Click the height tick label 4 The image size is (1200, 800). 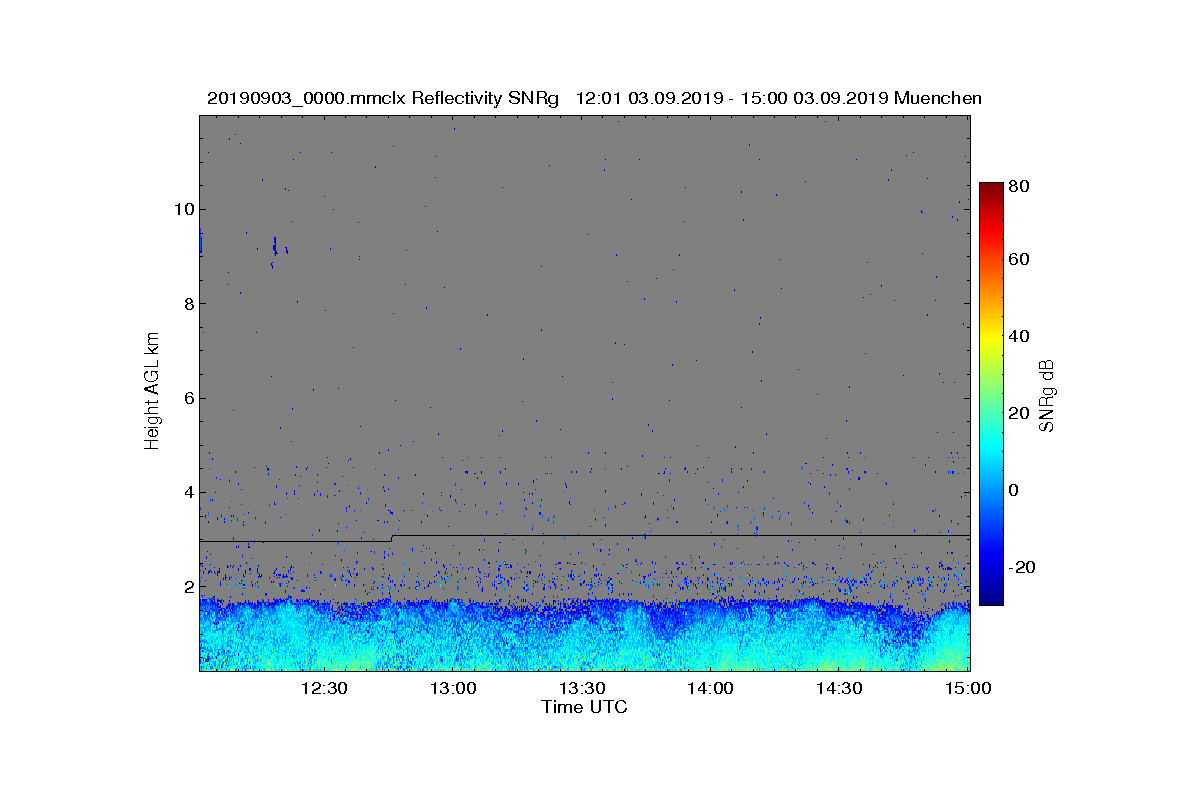(x=188, y=492)
